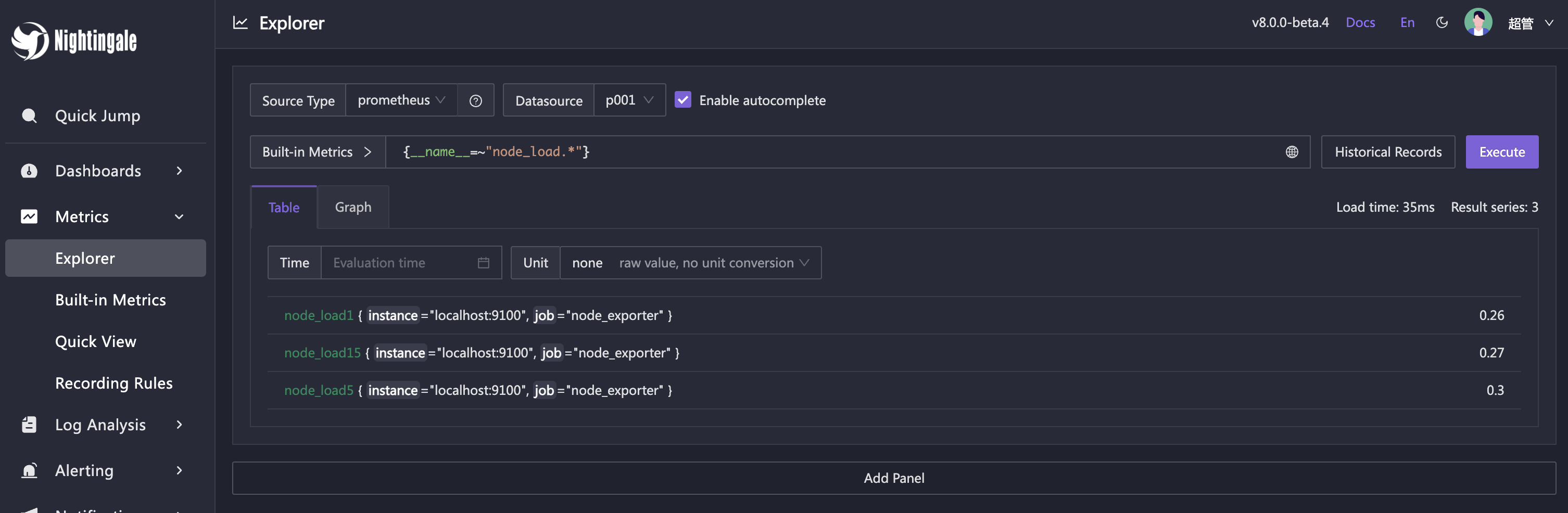Viewport: 1568px width, 513px height.
Task: Expand the Alerting menu chevron
Action: pyautogui.click(x=179, y=470)
